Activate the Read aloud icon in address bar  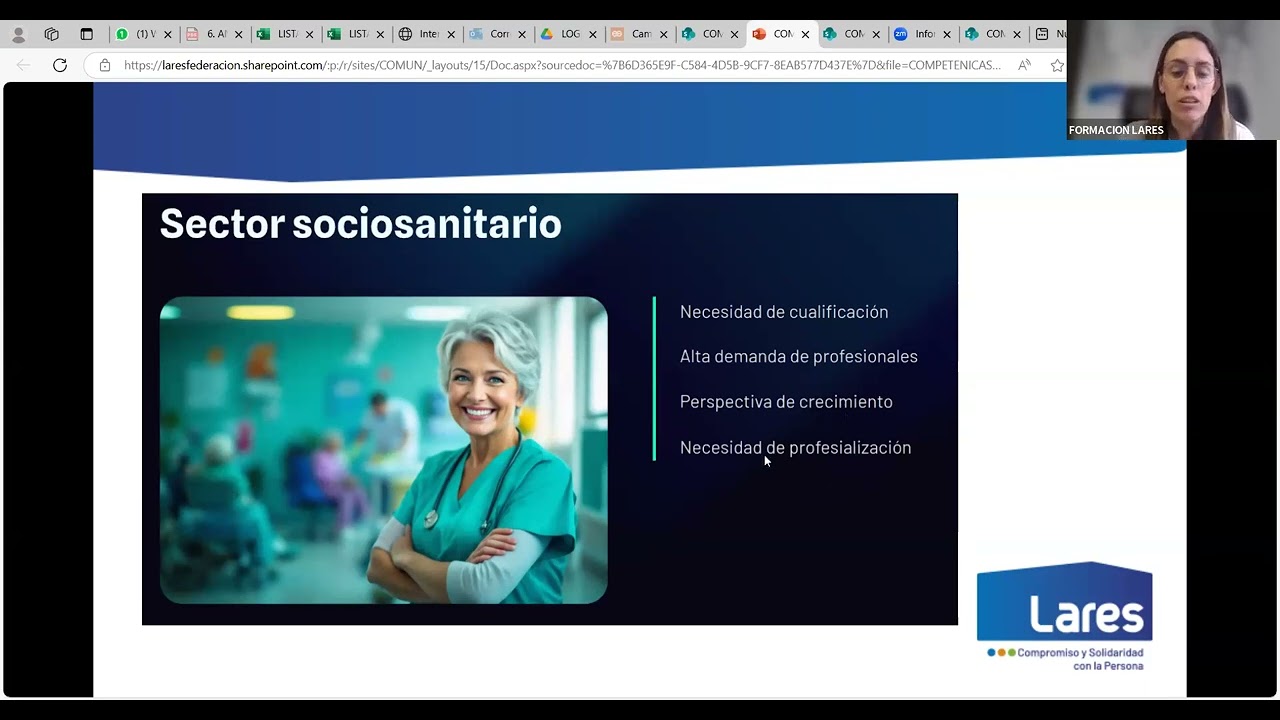1024,65
